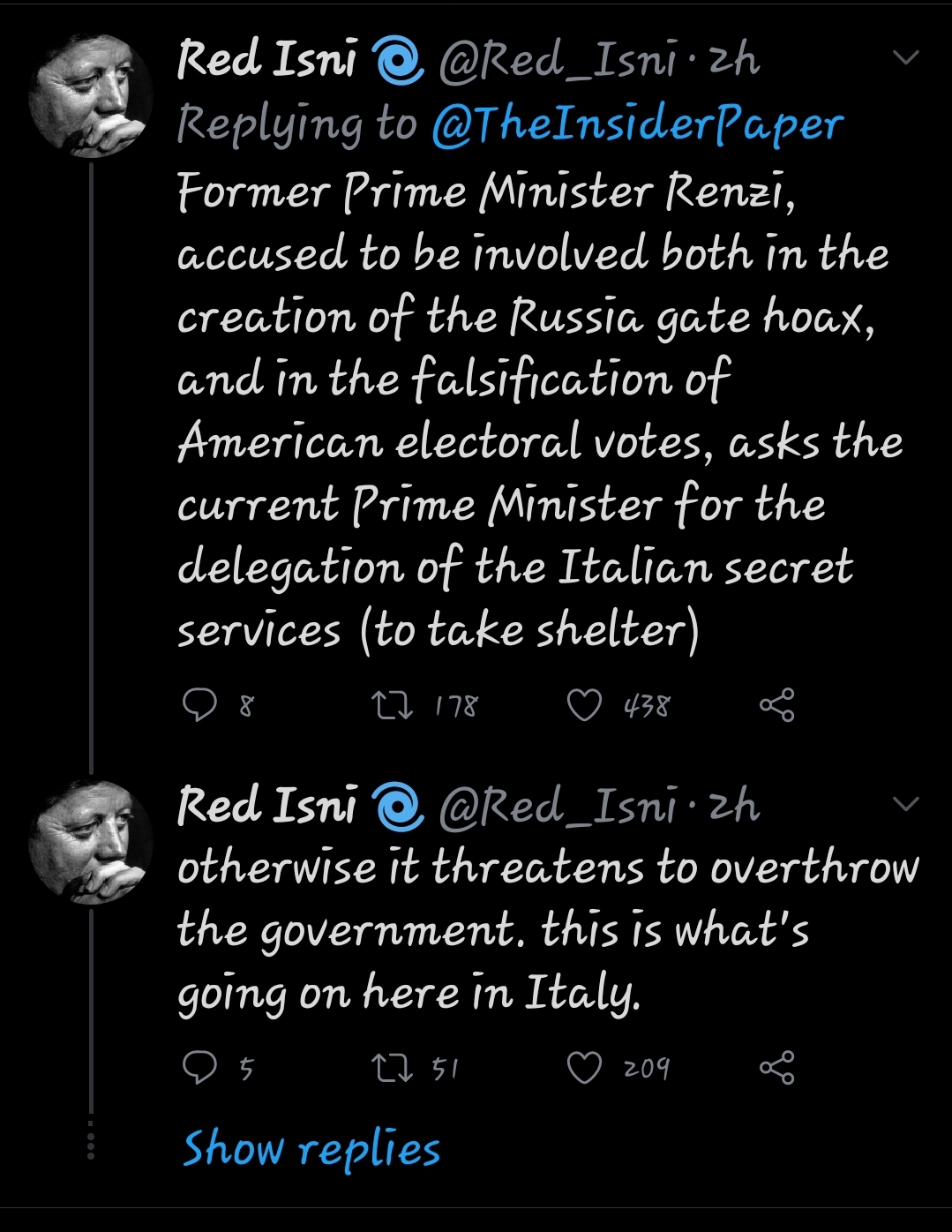Open the first tweet's chevron options menu

(x=906, y=58)
